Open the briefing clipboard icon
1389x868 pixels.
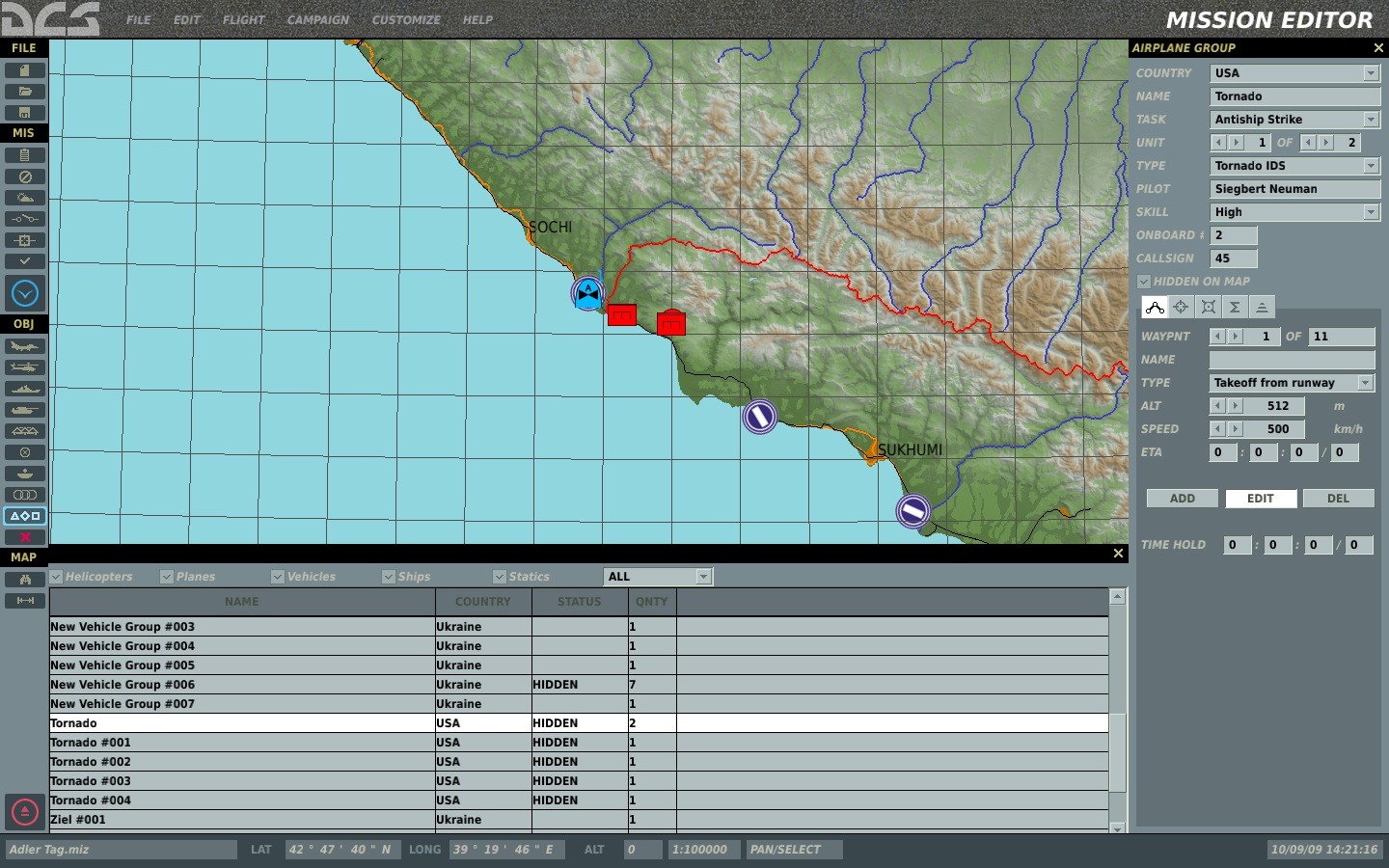point(25,155)
